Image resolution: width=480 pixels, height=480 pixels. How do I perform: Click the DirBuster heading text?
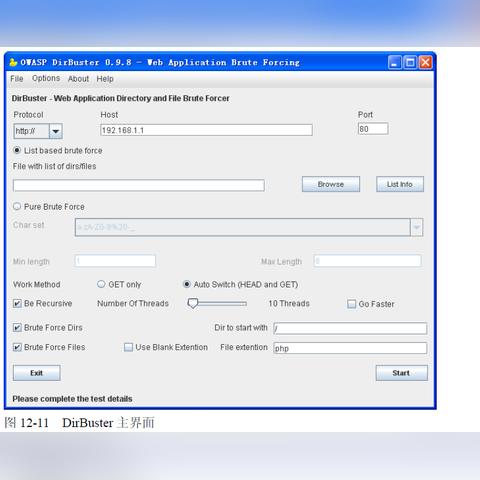click(120, 98)
